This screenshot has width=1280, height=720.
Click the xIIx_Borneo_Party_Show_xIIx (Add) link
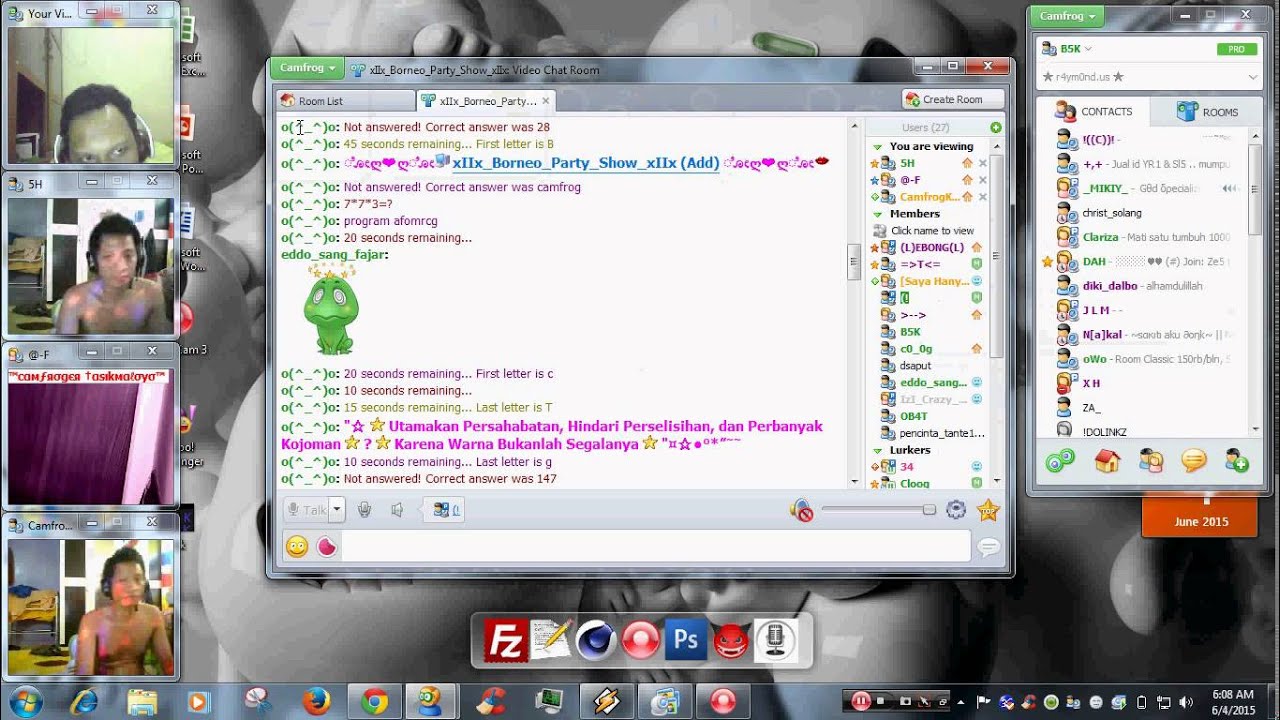pyautogui.click(x=585, y=163)
